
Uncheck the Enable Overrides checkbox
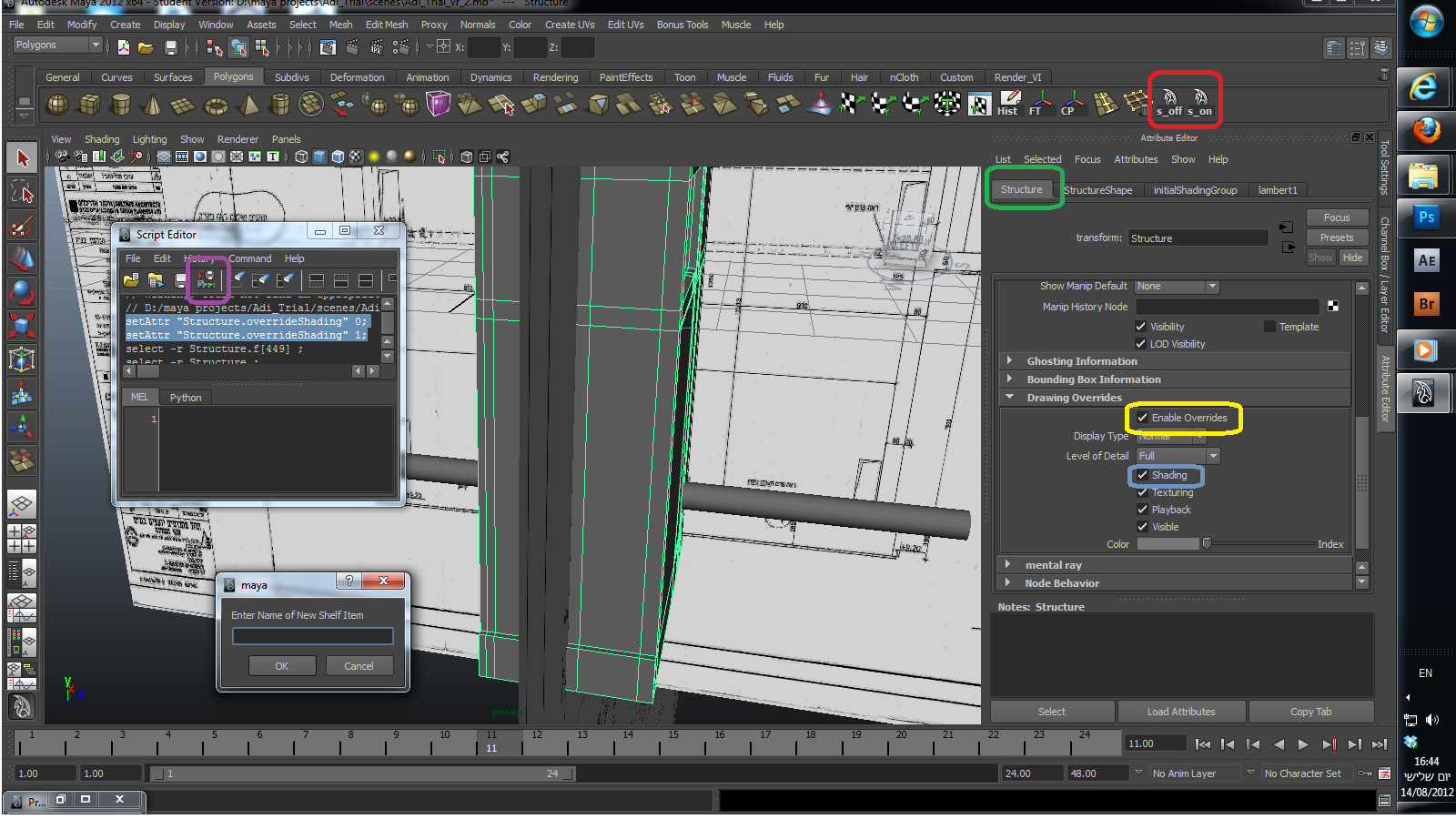tap(1143, 418)
